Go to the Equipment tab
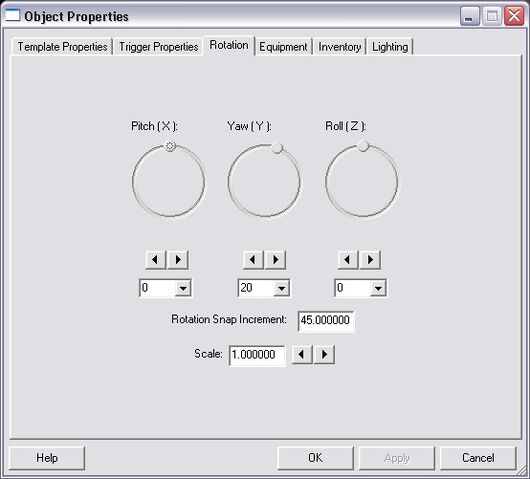530x479 pixels. pos(283,47)
